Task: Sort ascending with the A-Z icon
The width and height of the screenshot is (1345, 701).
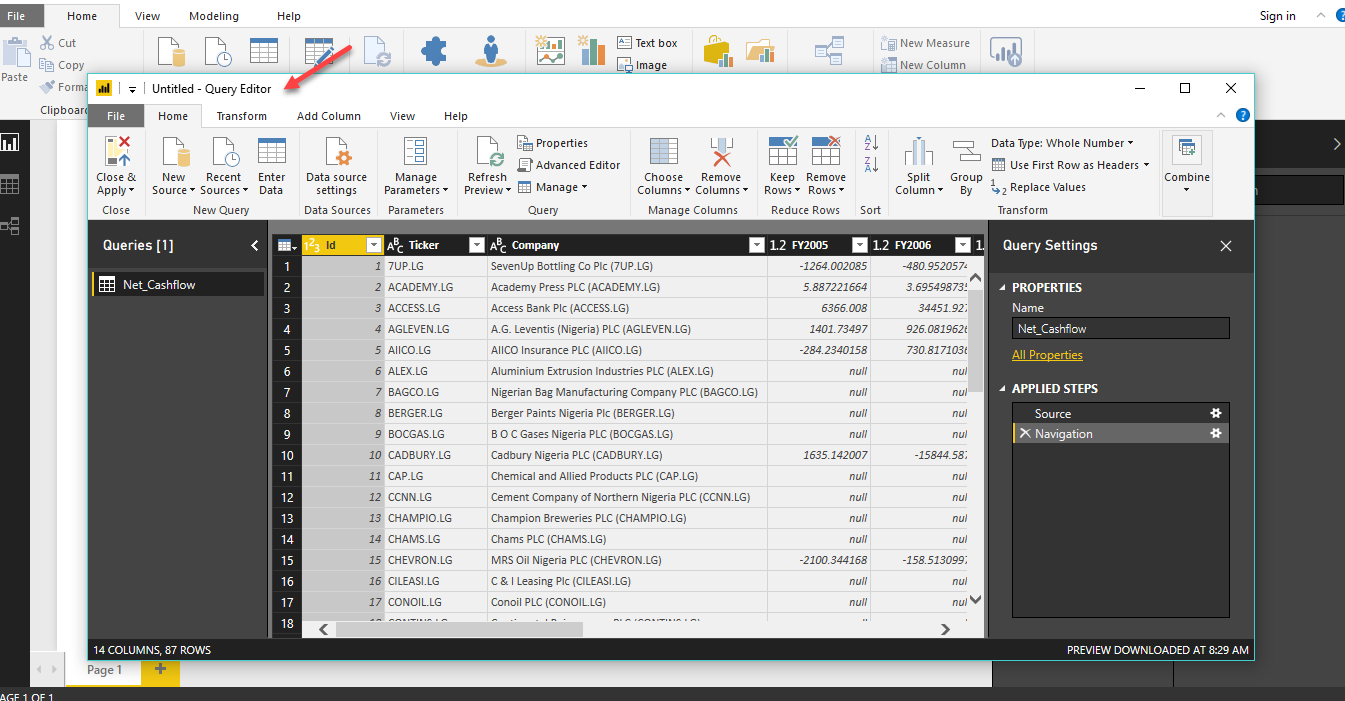Action: pos(869,142)
